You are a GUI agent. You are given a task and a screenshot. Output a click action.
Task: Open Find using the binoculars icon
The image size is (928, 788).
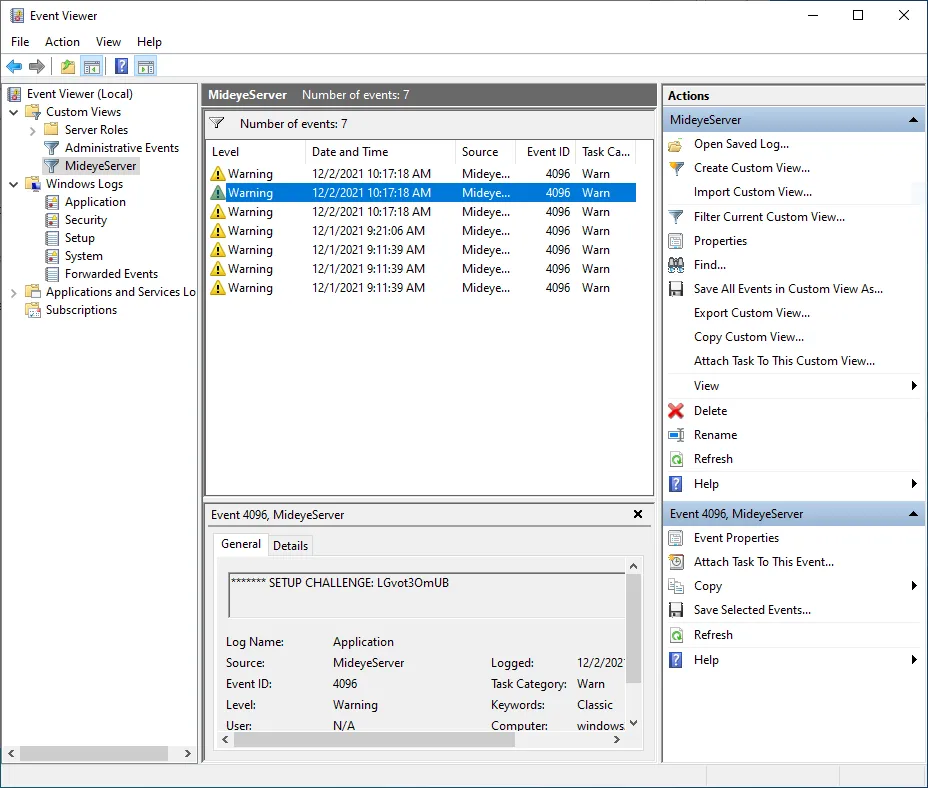click(x=677, y=264)
